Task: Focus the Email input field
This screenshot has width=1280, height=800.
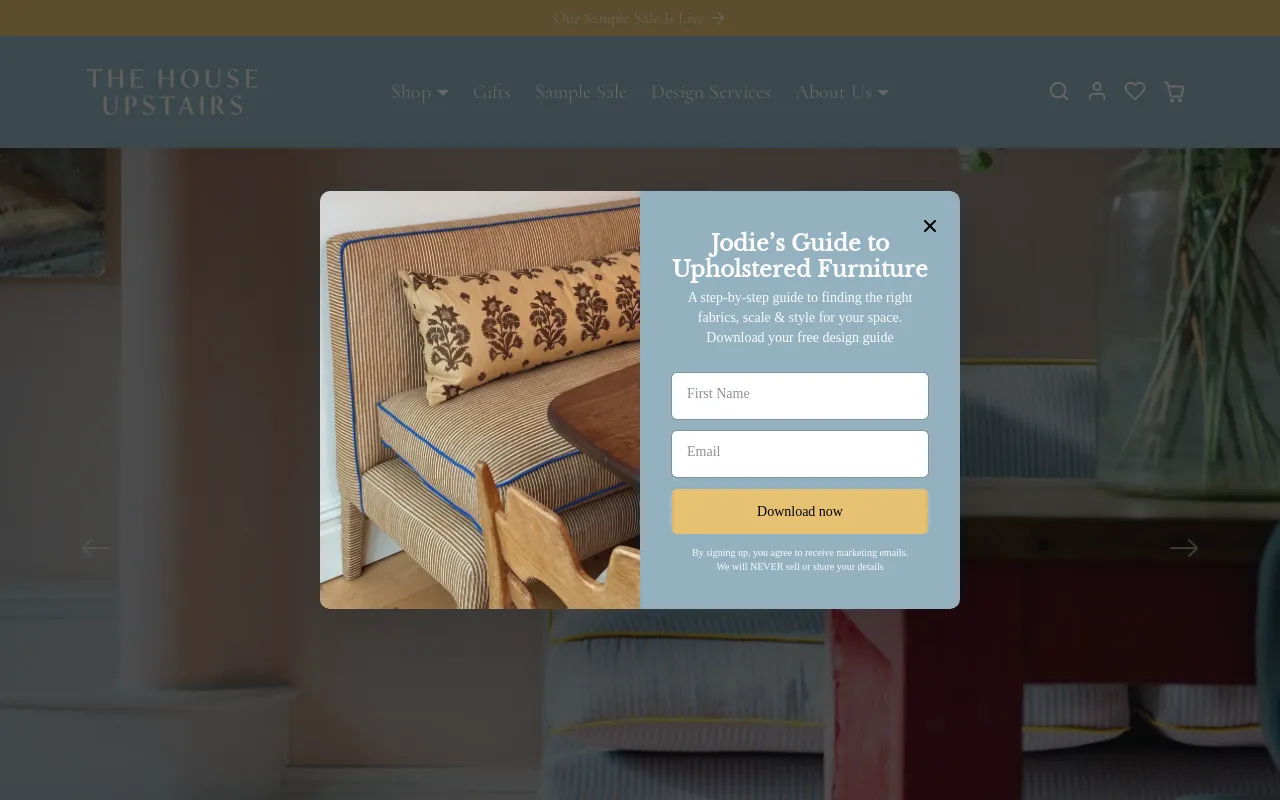Action: coord(800,454)
